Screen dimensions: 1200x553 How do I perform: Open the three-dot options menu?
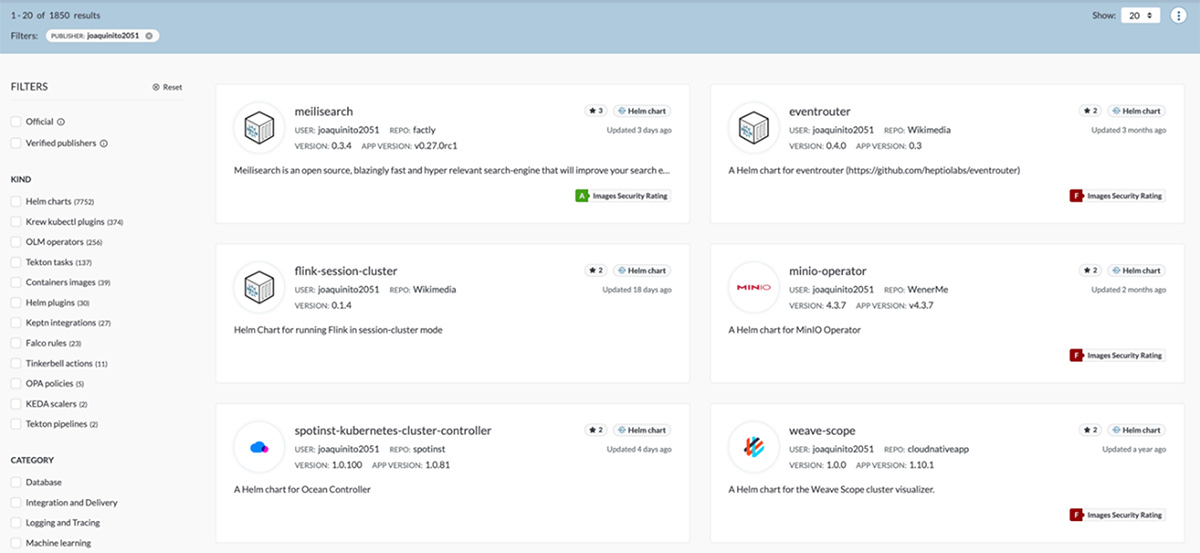1181,16
